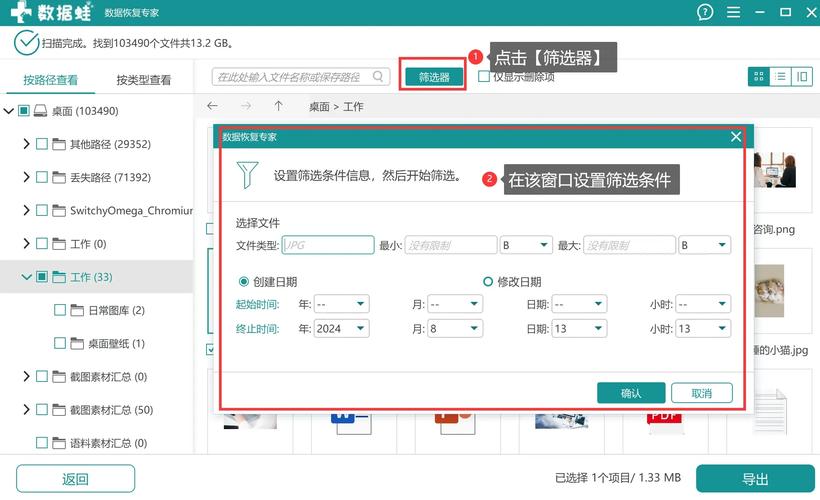This screenshot has height=500, width=820.
Task: Select the 修改日期 radio button
Action: coord(488,281)
